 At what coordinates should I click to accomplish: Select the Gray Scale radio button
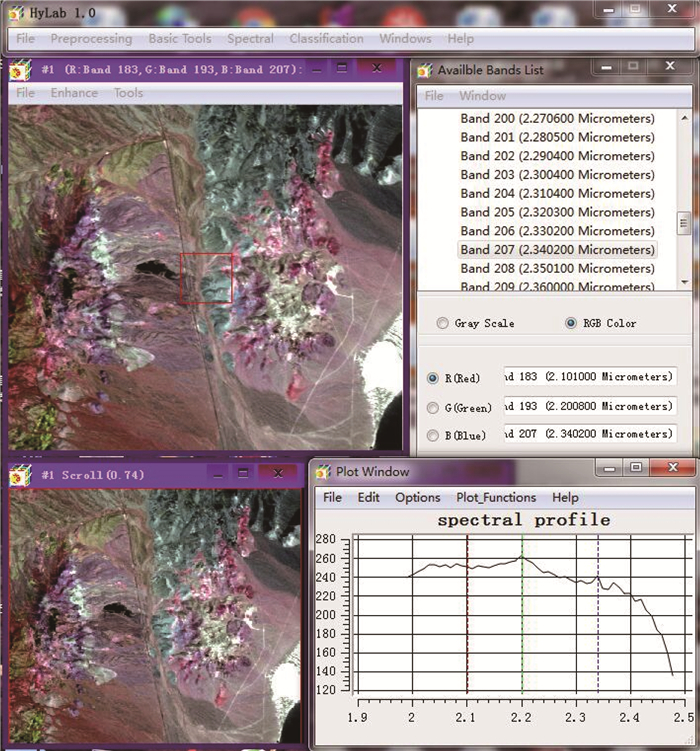tap(443, 323)
